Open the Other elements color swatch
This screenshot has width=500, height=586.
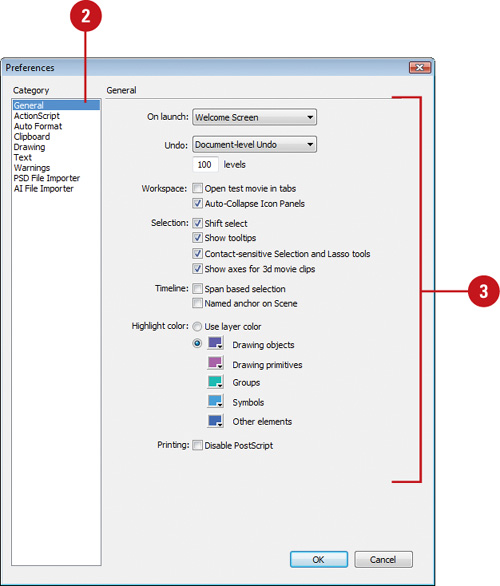click(216, 421)
